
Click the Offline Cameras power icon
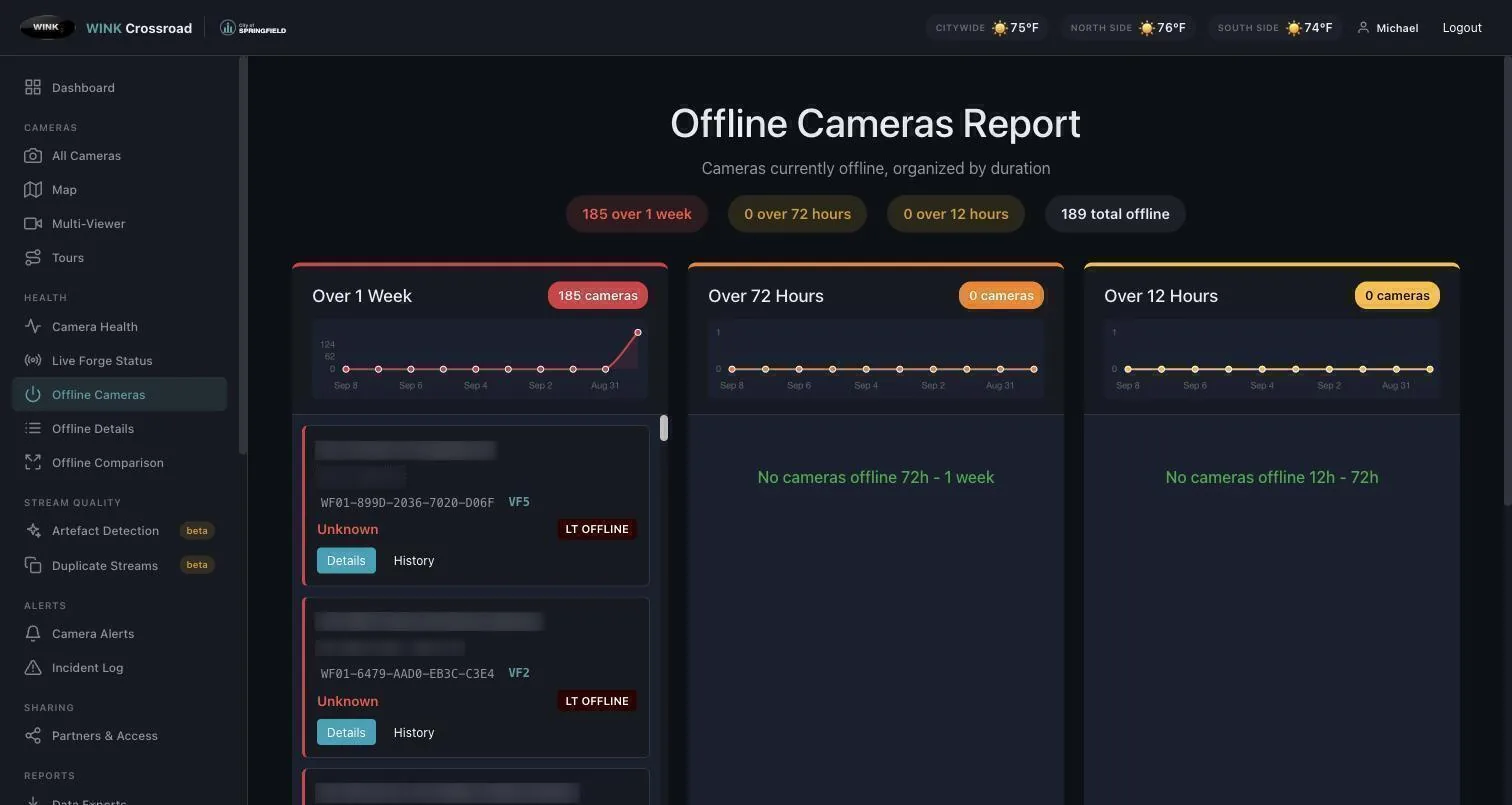coord(33,395)
